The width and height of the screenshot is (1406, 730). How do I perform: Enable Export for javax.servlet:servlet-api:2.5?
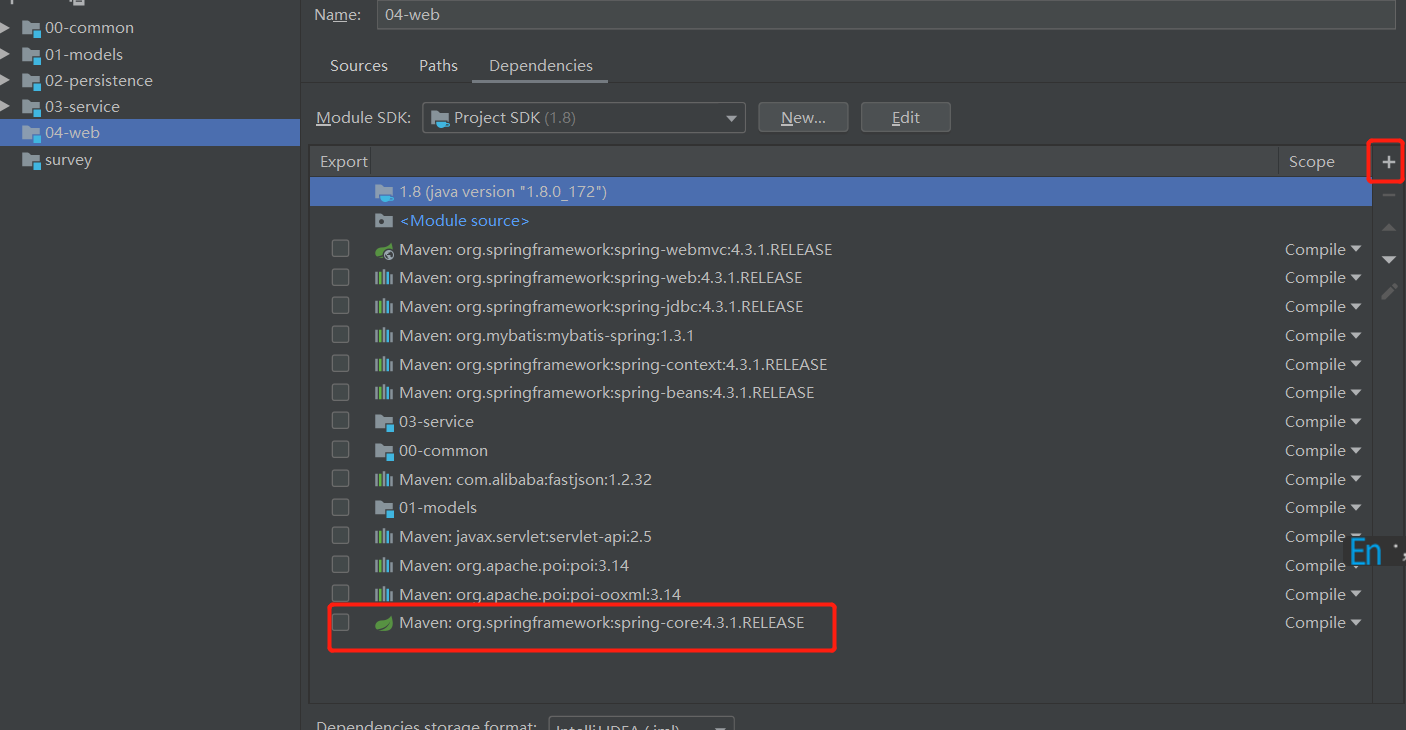tap(340, 536)
